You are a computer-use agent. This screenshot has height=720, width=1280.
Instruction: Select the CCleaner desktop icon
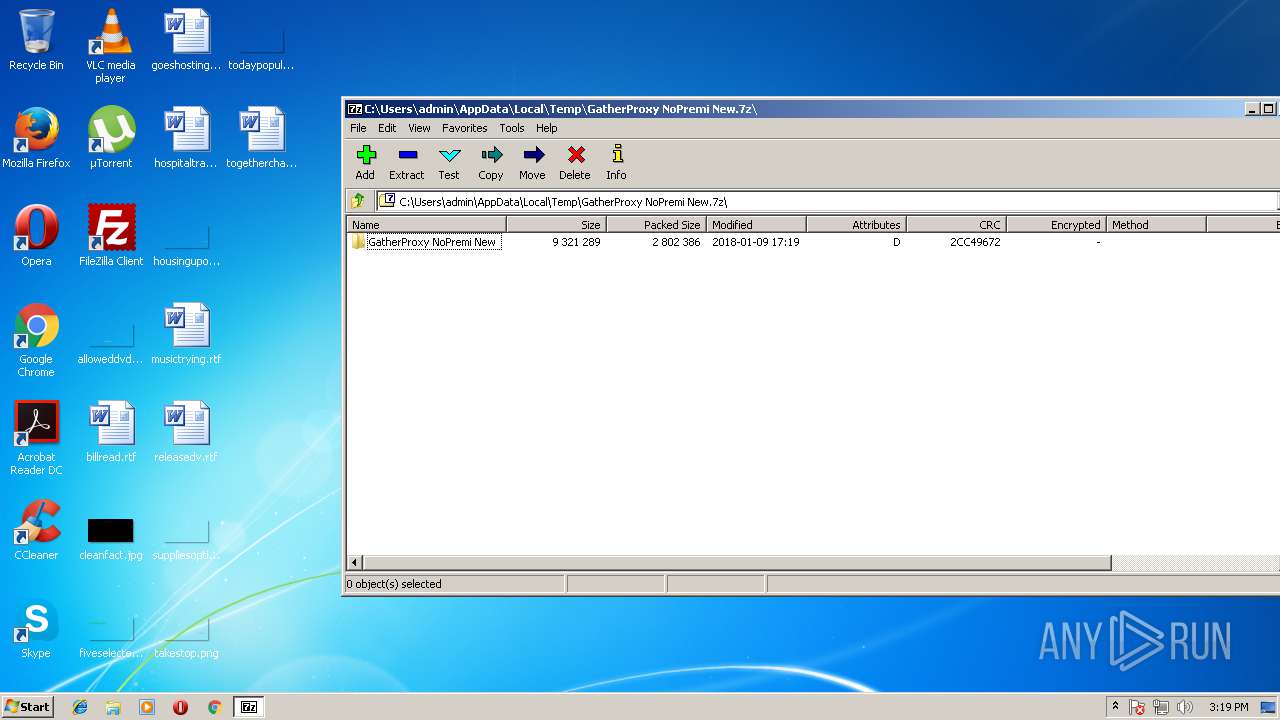click(x=36, y=530)
